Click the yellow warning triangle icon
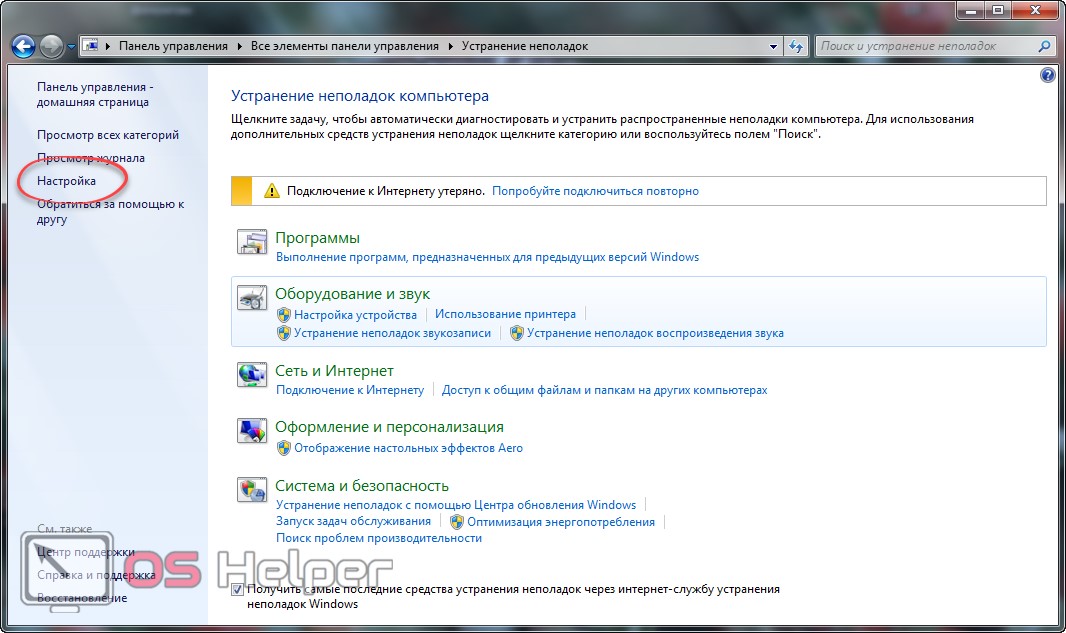Viewport: 1066px width, 633px height. pos(271,191)
